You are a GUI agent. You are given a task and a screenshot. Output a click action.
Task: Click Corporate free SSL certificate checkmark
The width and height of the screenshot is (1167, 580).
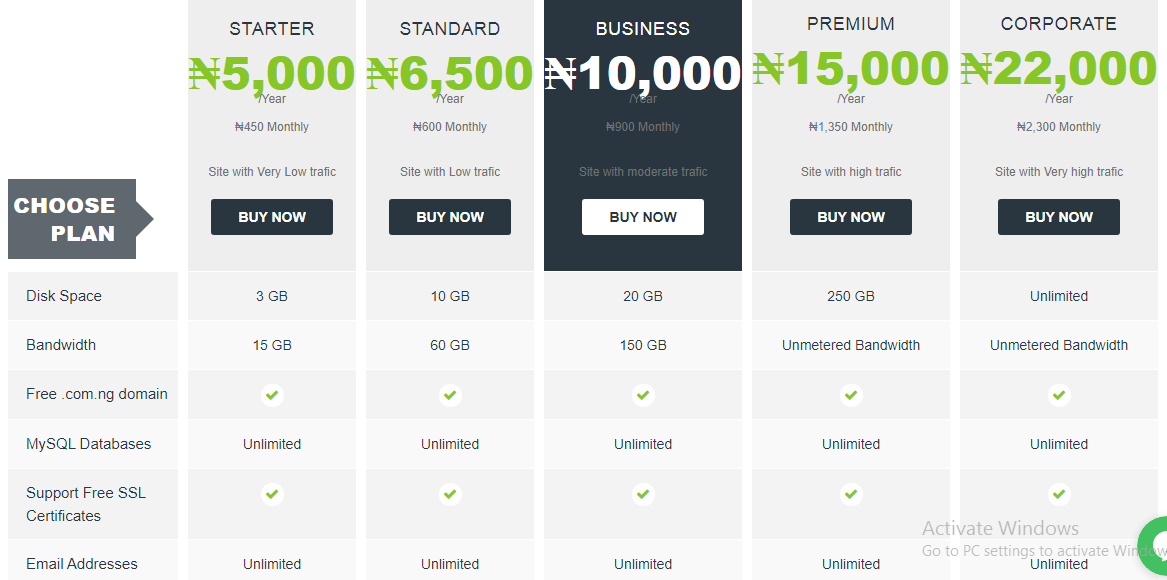(x=1058, y=494)
